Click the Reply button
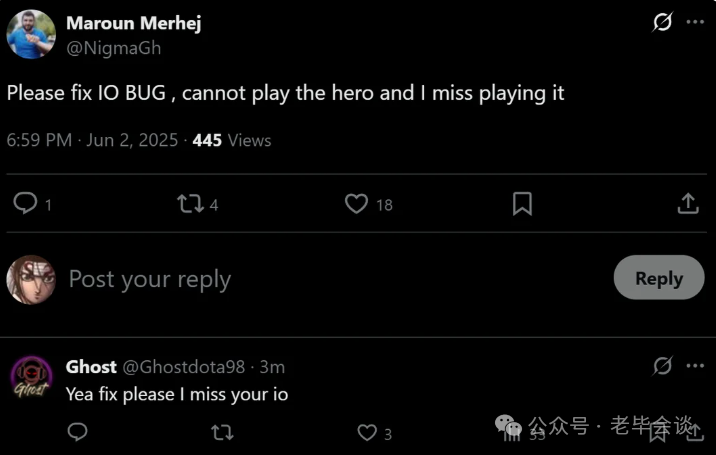This screenshot has width=716, height=455. click(x=658, y=278)
